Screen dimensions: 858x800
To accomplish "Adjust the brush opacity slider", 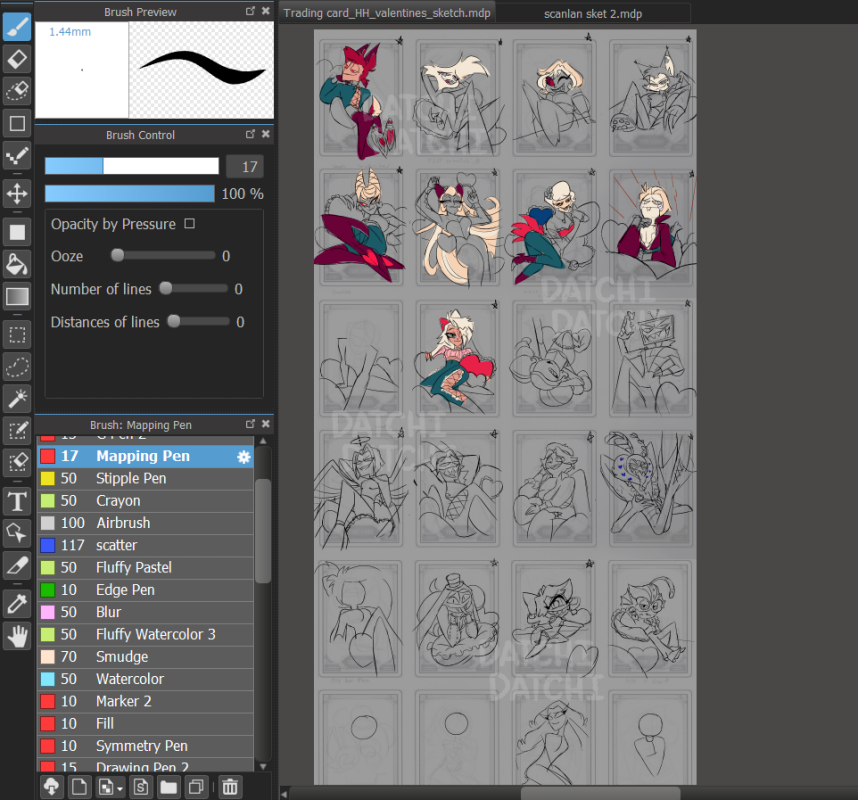I will pos(130,193).
